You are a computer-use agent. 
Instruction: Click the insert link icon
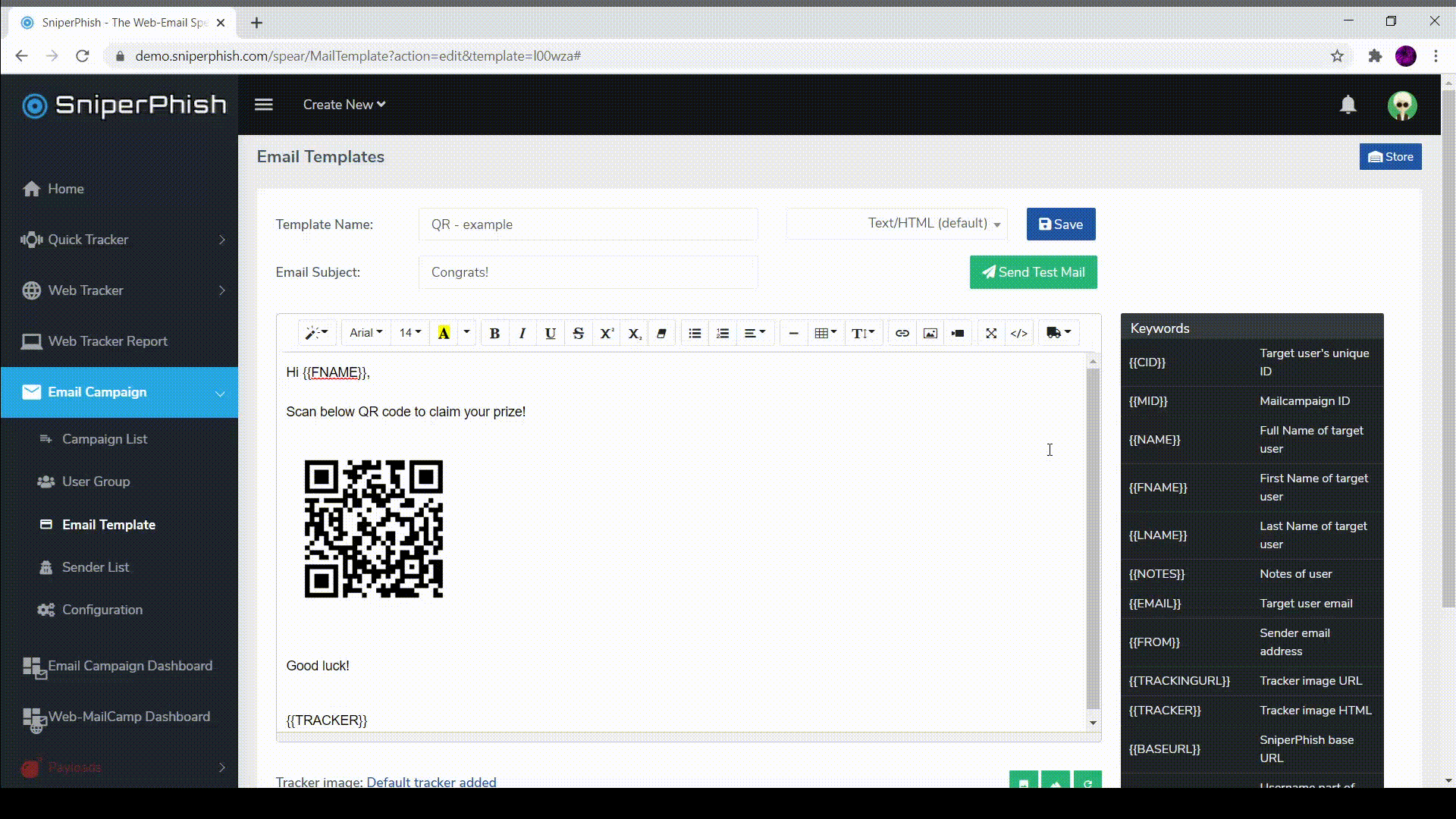click(902, 333)
